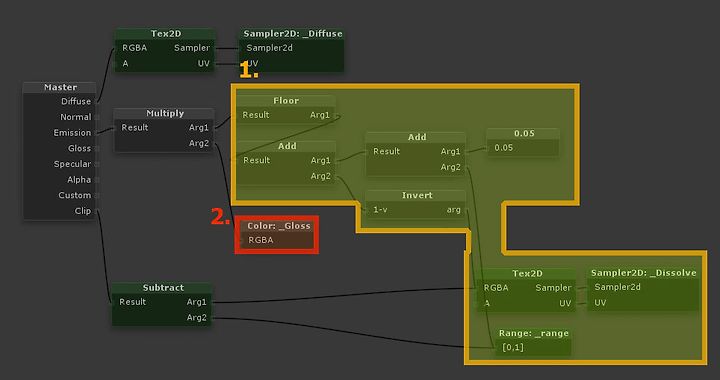Select the Floor node header
This screenshot has width=720, height=380.
pos(286,101)
